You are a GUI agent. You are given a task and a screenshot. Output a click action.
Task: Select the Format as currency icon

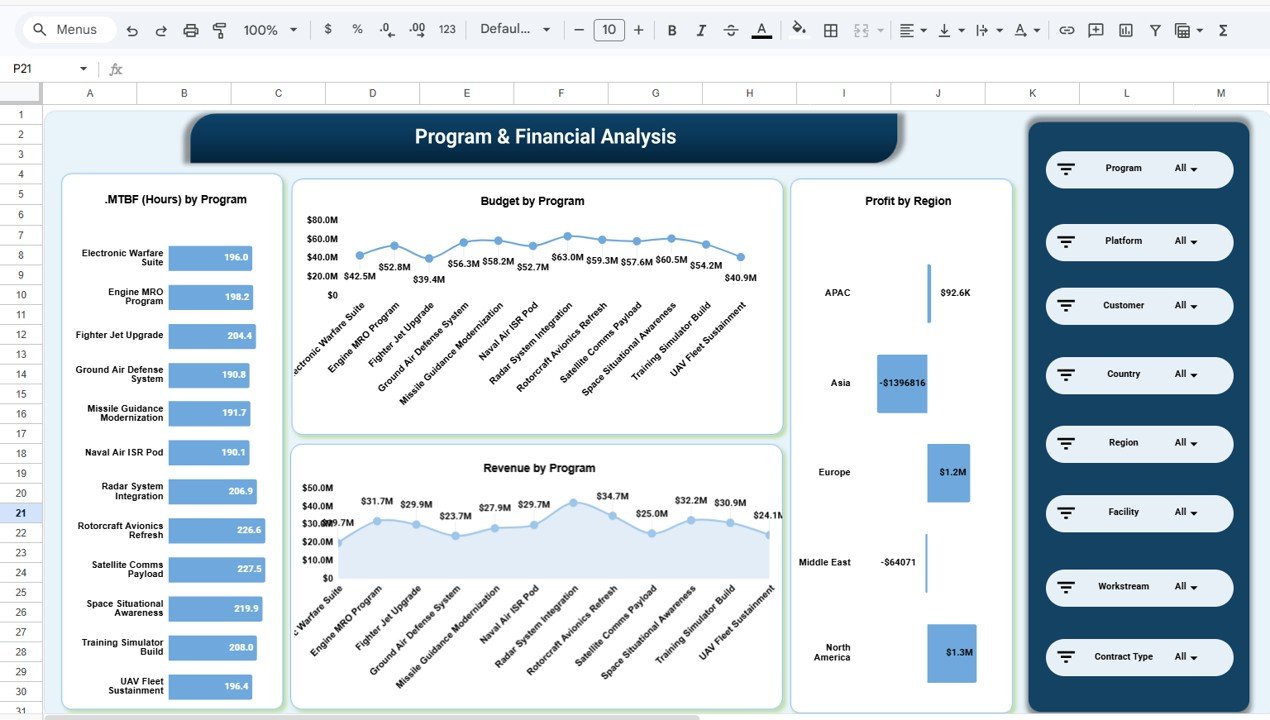tap(328, 29)
